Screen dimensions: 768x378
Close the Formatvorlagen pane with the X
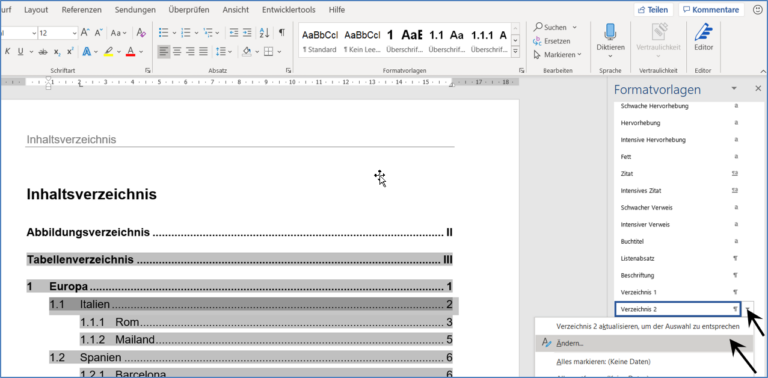click(x=758, y=88)
